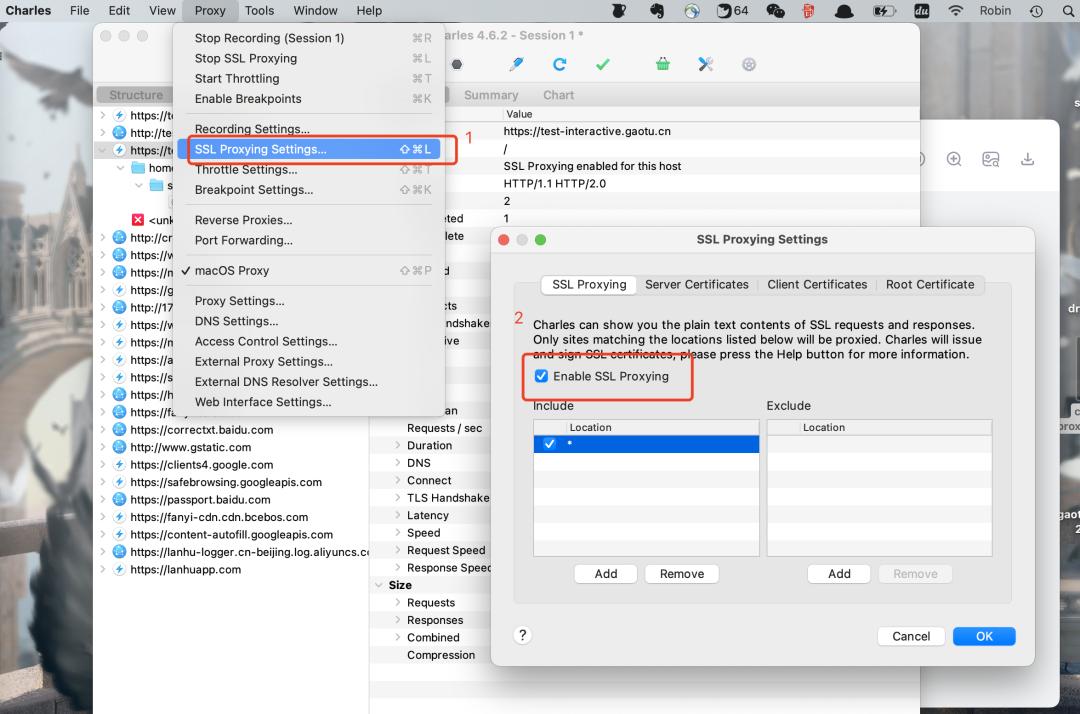Image resolution: width=1080 pixels, height=714 pixels.
Task: Switch to the Root Certificate tab
Action: (929, 284)
